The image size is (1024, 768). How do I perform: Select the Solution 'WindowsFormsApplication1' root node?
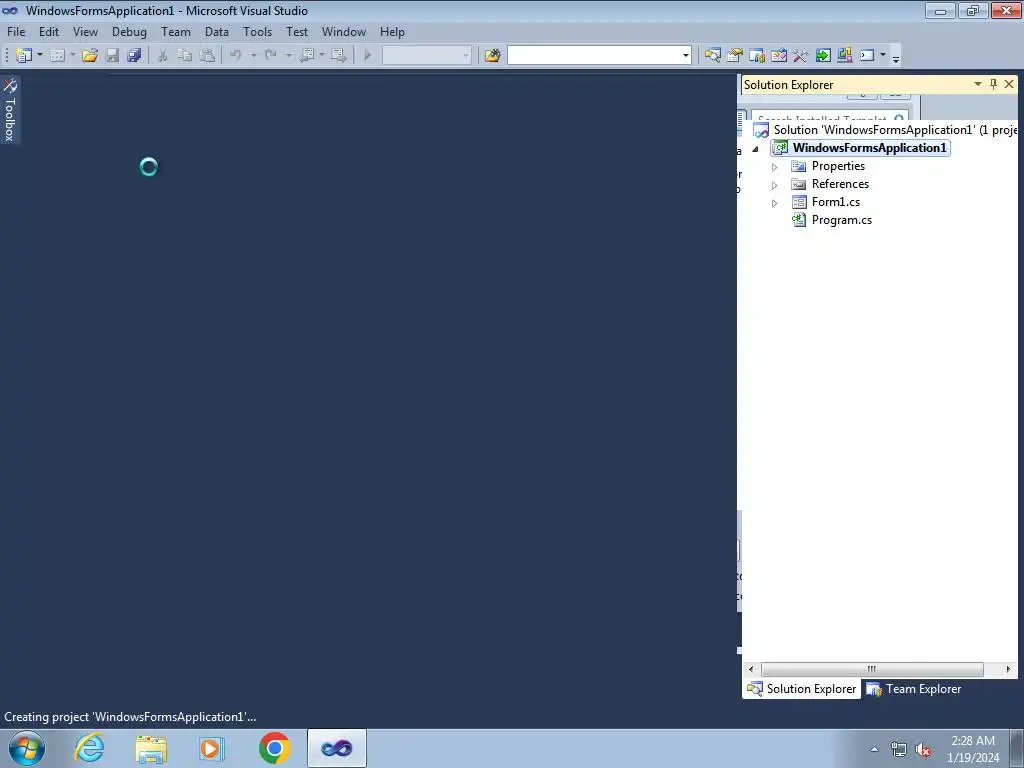tap(886, 130)
